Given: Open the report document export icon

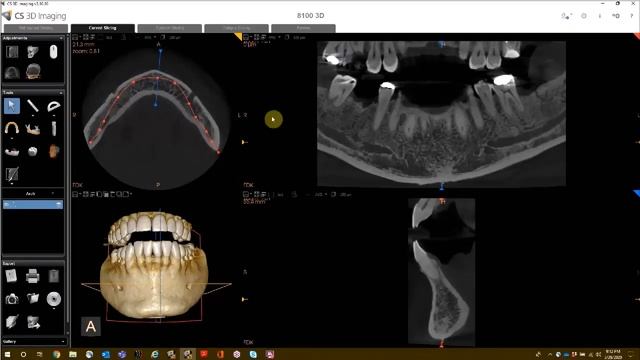Looking at the screenshot, I should 11,276.
